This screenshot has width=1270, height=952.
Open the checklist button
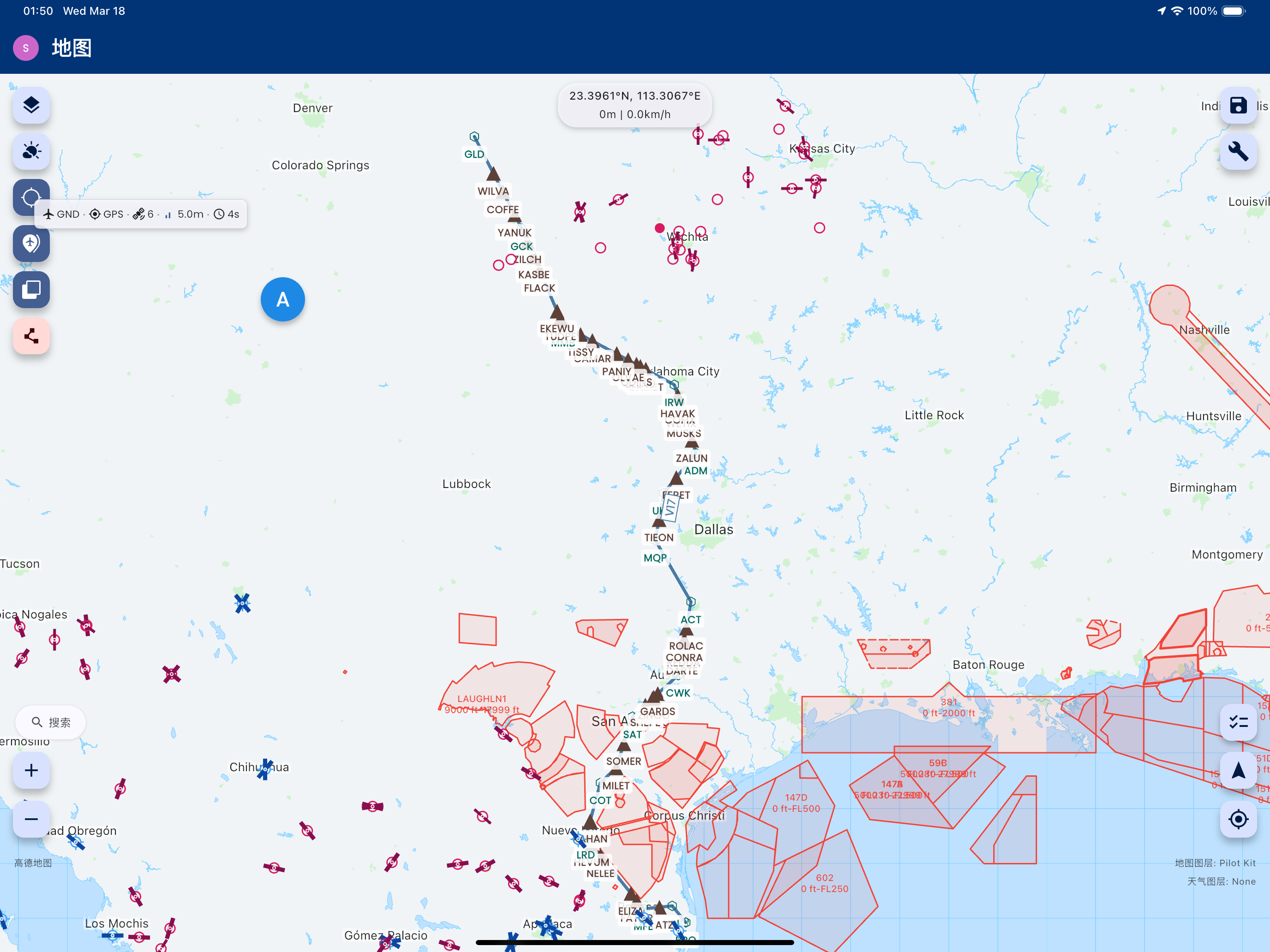click(x=1238, y=722)
